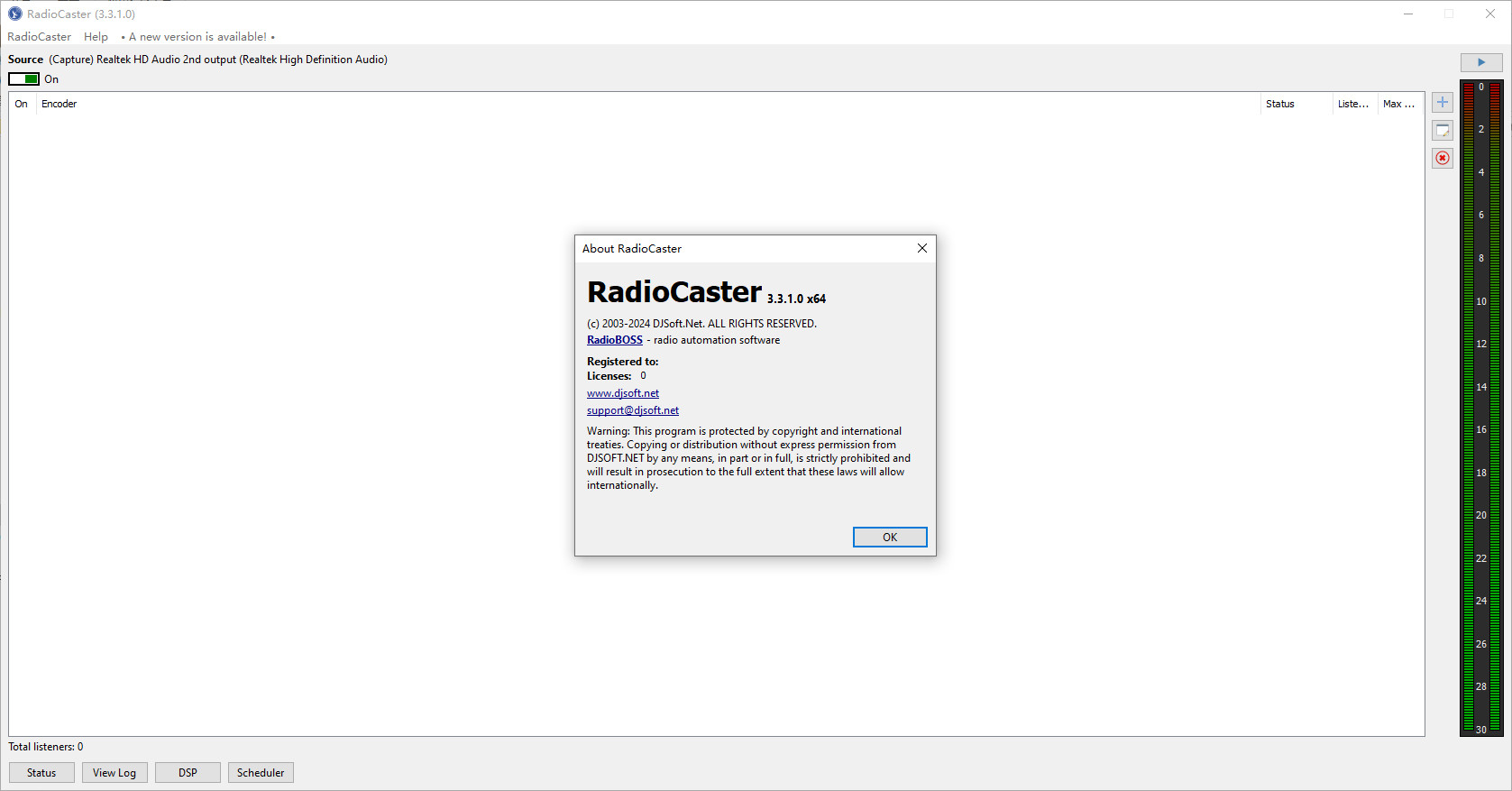Open the Help menu
Viewport: 1512px width, 791px height.
[96, 37]
